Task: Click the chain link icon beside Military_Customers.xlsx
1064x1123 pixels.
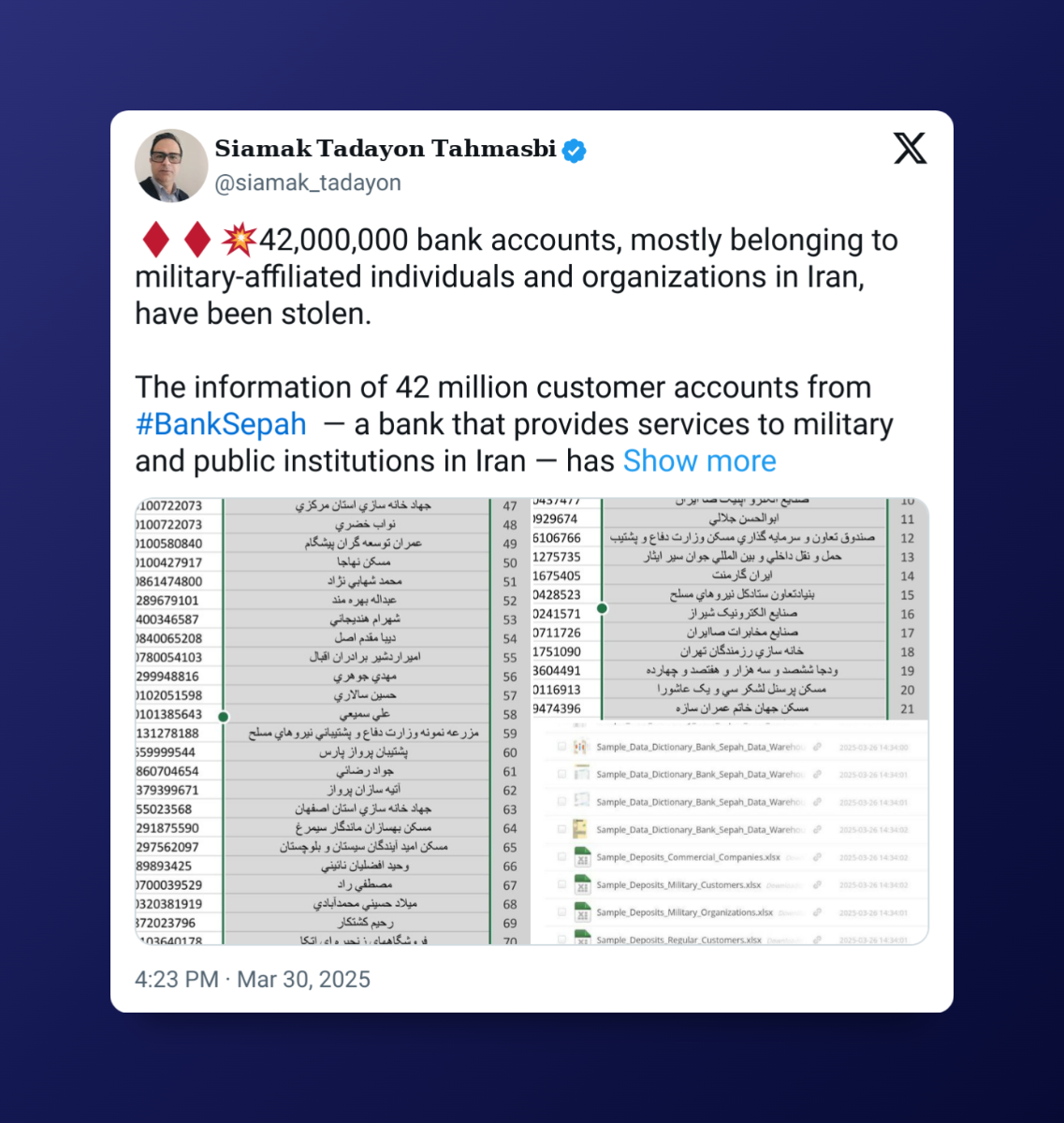Action: tap(817, 885)
